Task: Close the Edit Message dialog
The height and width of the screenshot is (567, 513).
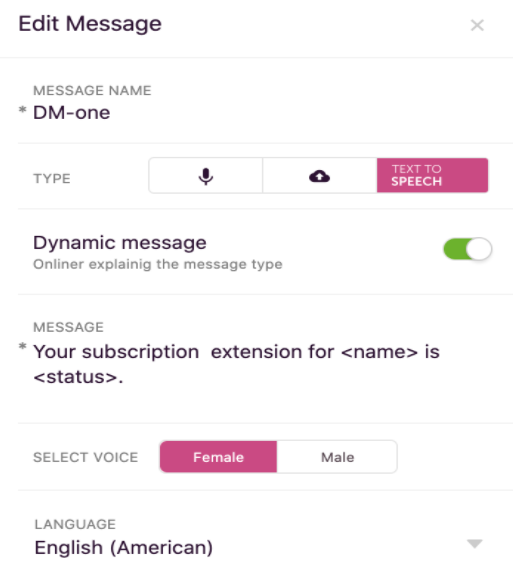Action: pos(477,25)
